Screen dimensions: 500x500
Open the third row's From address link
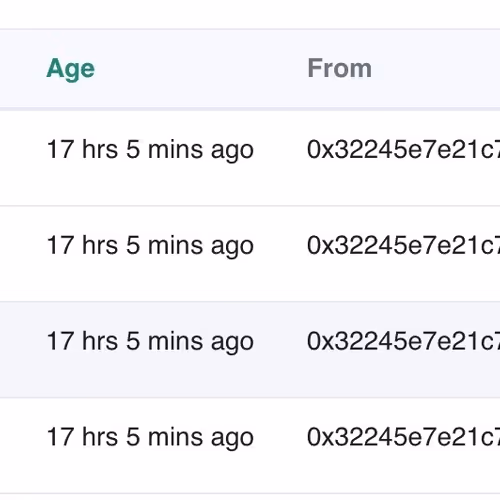click(403, 341)
